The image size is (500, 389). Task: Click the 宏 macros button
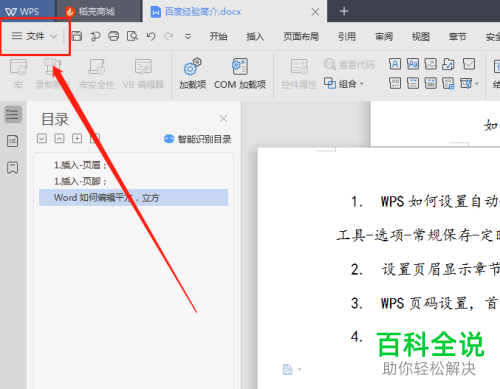click(18, 74)
